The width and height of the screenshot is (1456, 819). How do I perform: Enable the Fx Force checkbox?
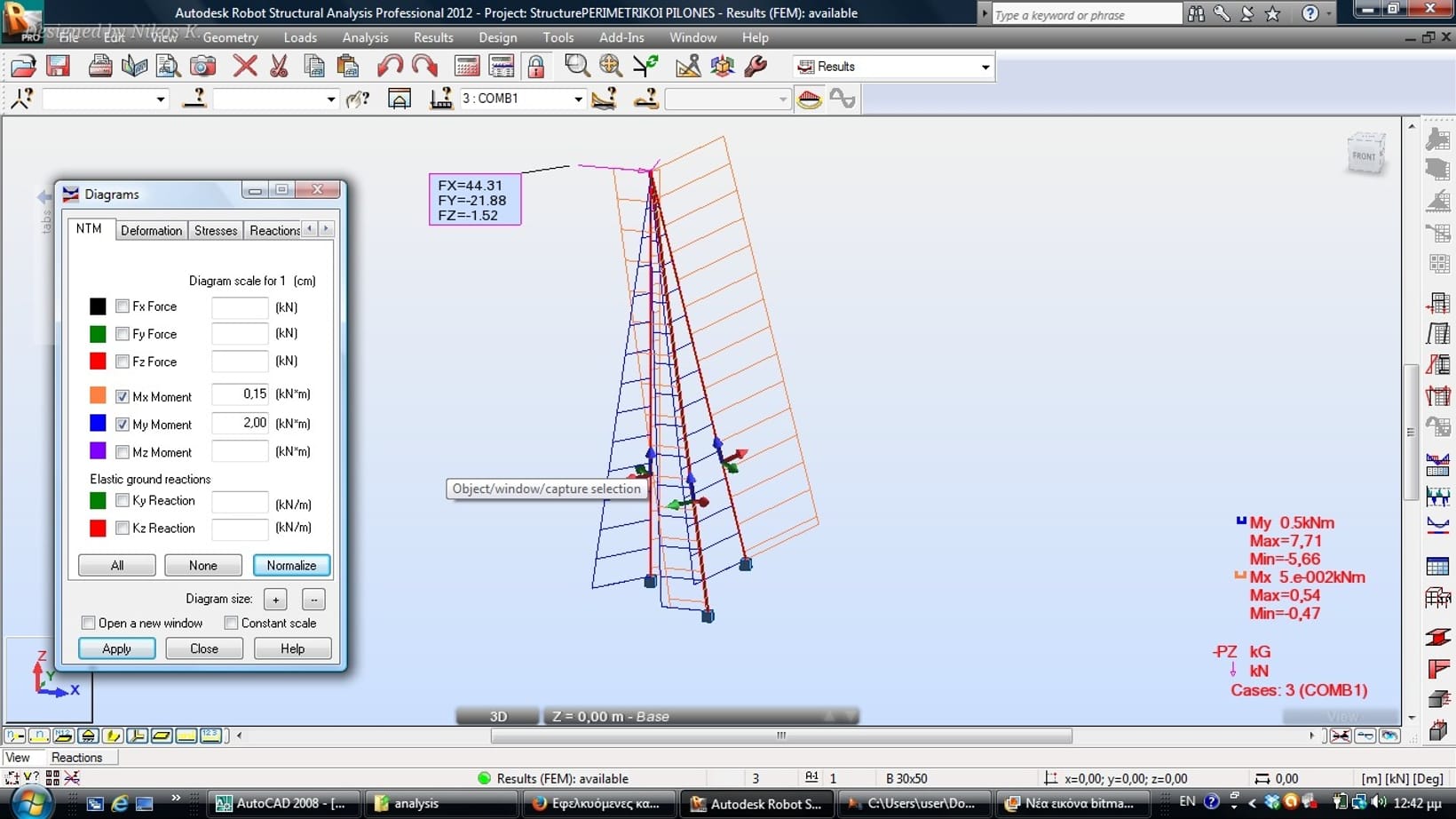123,306
